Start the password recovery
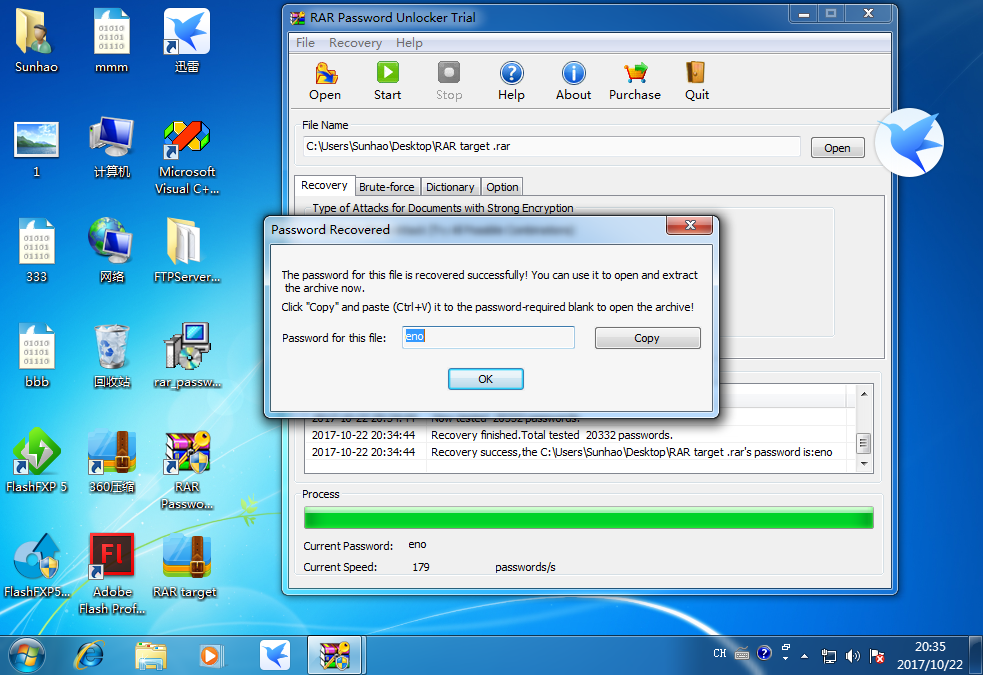Screen dimensions: 983x675 (x=387, y=81)
